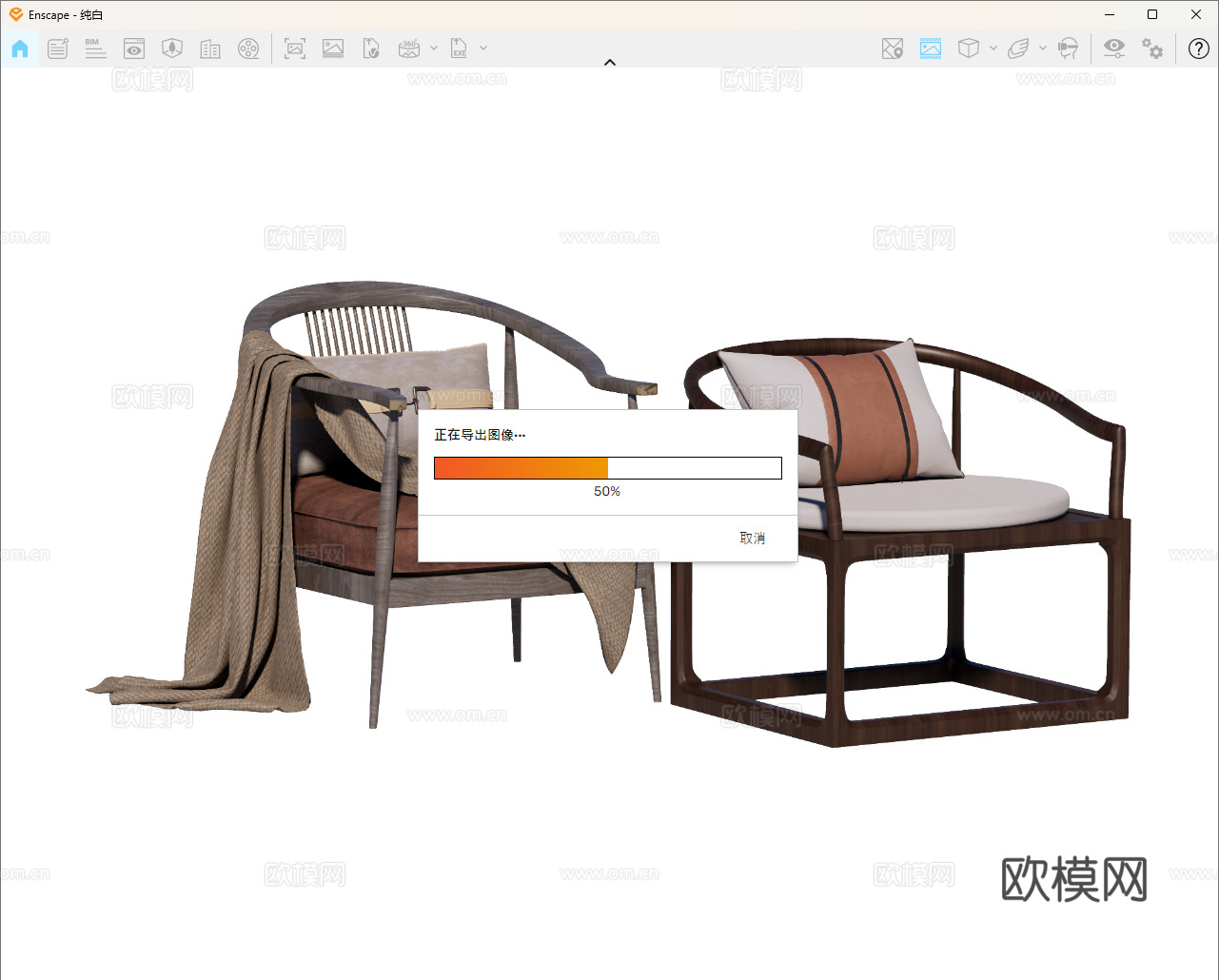Expand the cube projection dropdown arrow

[x=993, y=49]
